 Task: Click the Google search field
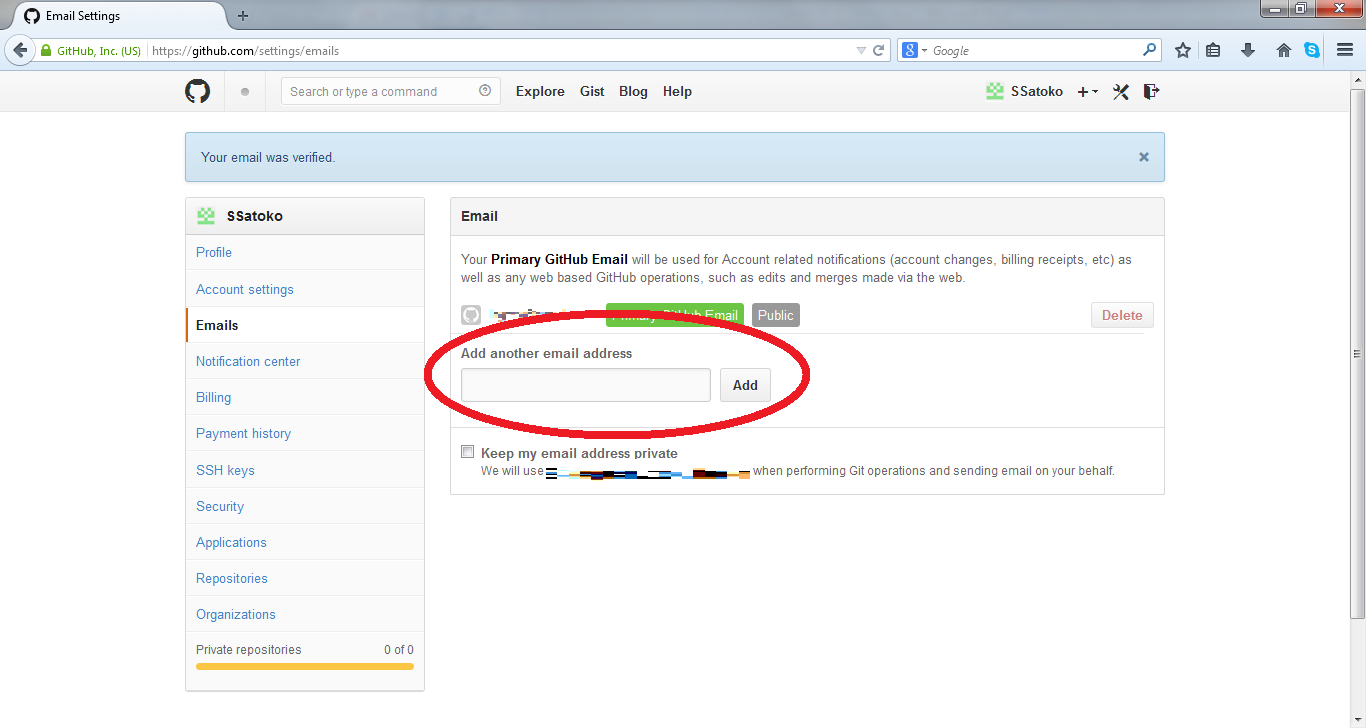coord(1036,50)
